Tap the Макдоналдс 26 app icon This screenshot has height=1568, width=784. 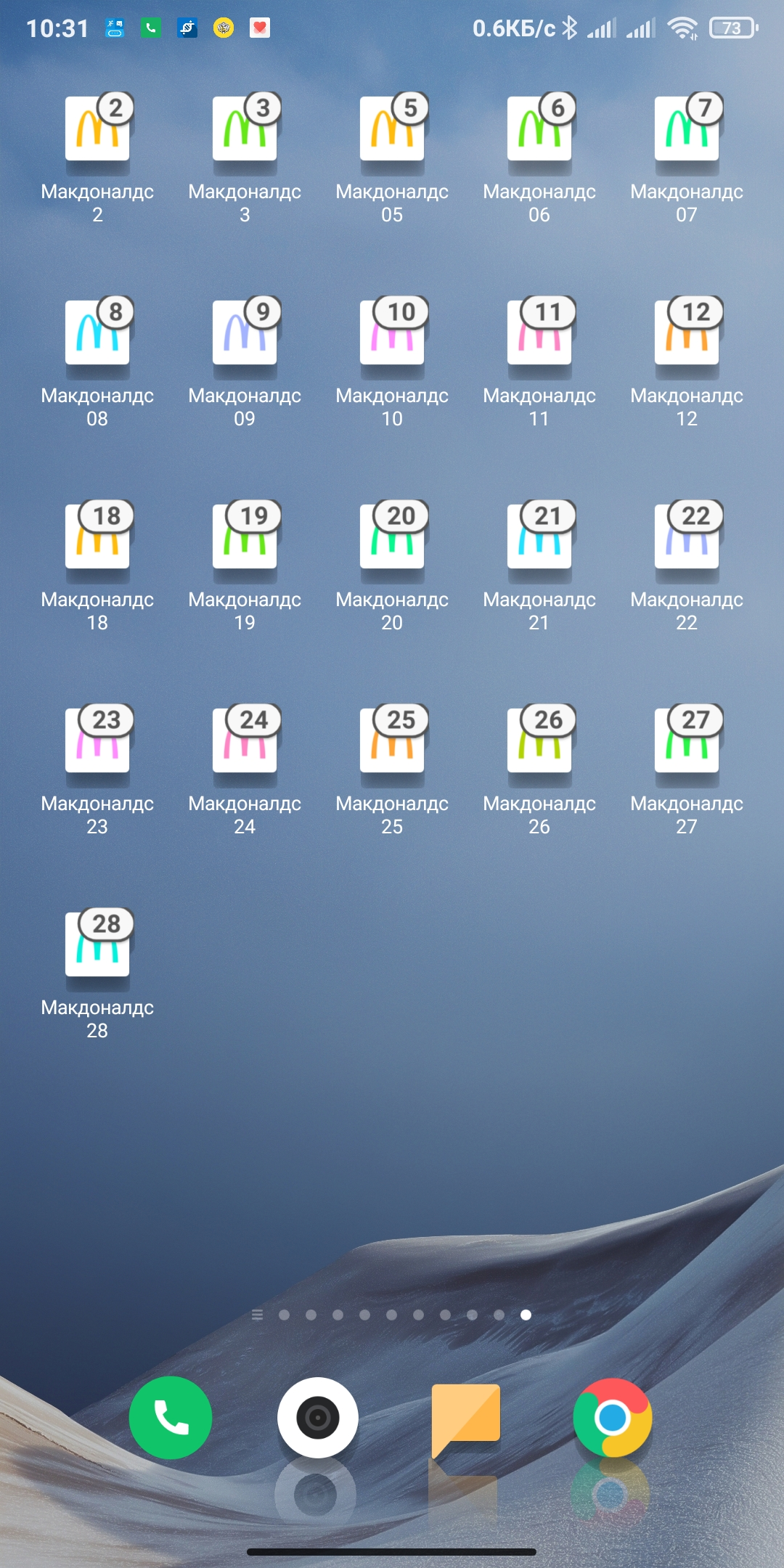tap(539, 741)
